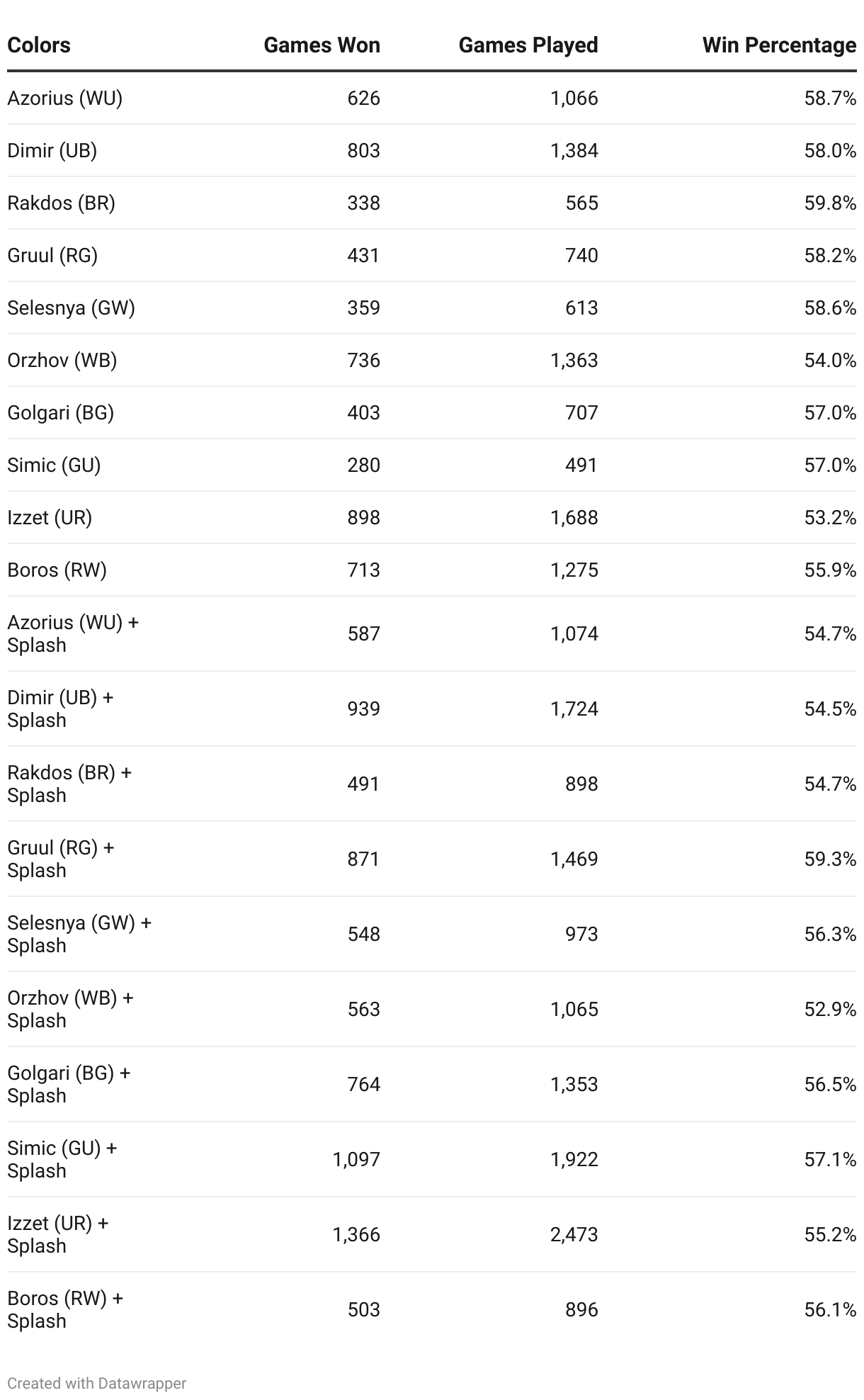Select the Golgari (BG) row label

[x=60, y=412]
